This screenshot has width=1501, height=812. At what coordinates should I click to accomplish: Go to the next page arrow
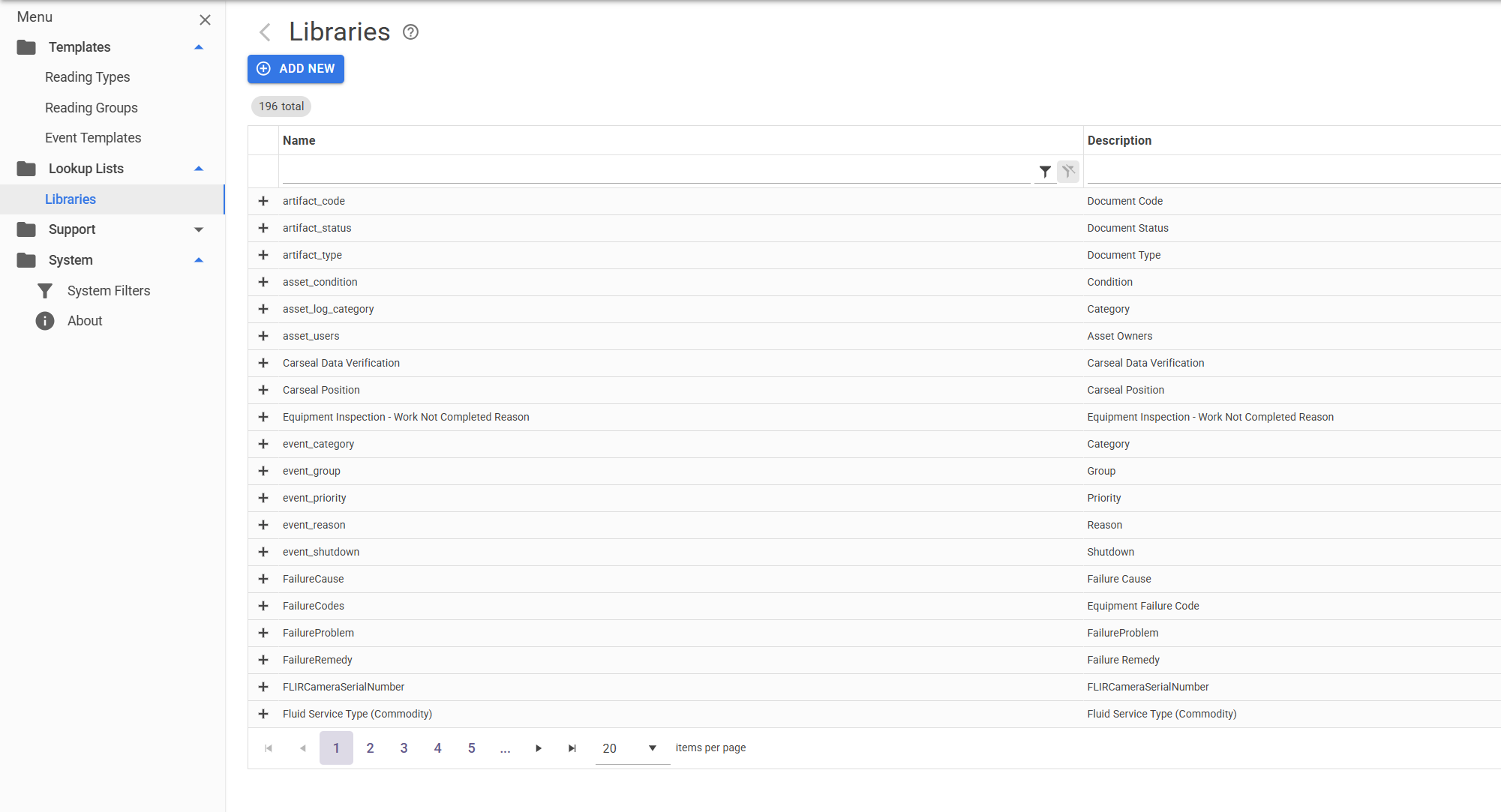[539, 748]
